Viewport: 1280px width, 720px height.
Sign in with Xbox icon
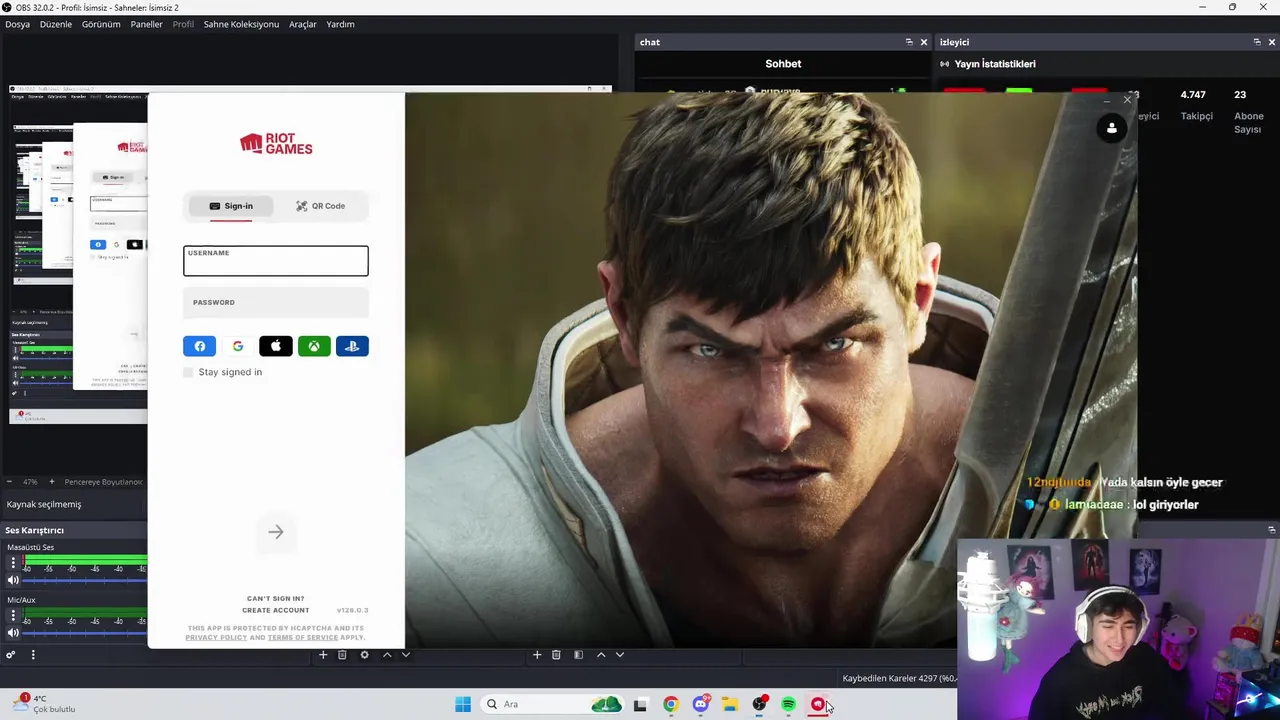[x=314, y=346]
